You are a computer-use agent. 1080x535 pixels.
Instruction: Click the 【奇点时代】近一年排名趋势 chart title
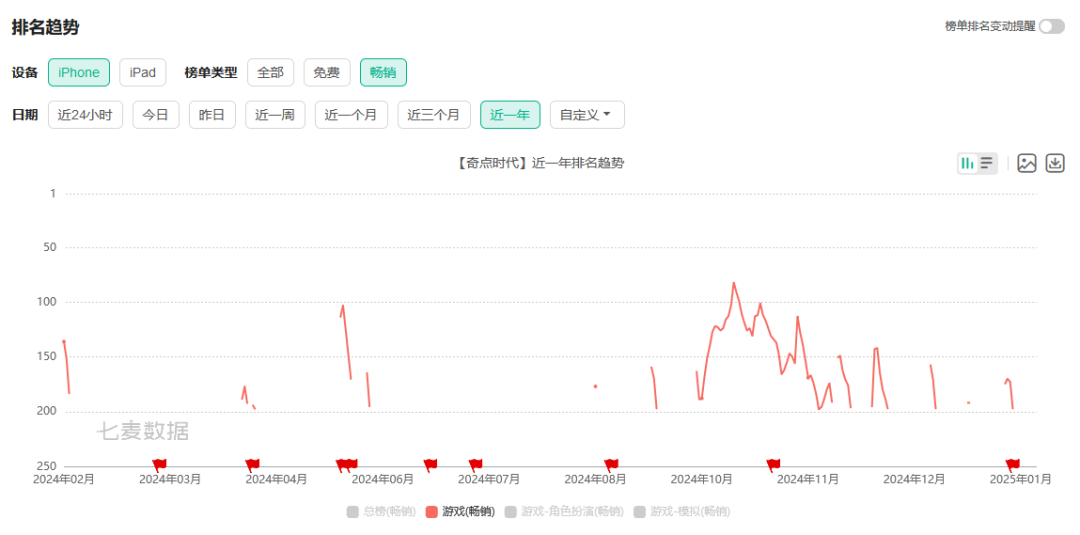click(x=539, y=163)
